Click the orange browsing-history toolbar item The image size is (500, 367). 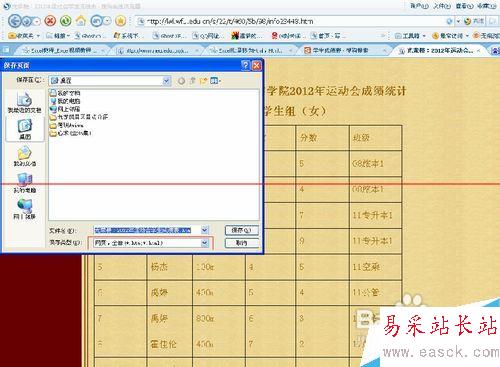450,35
